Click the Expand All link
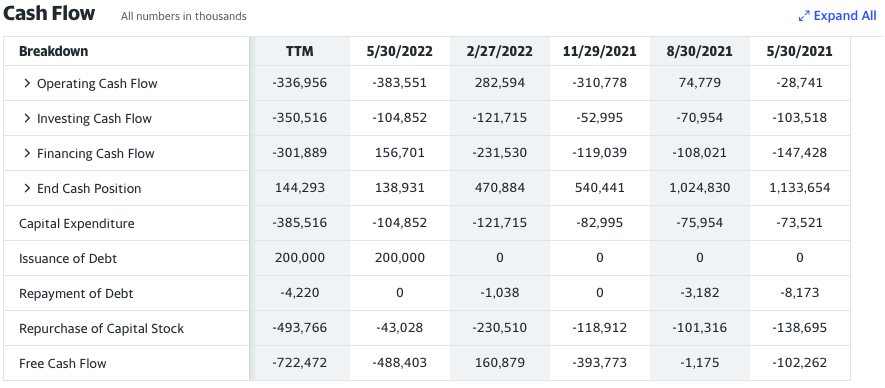 [844, 16]
